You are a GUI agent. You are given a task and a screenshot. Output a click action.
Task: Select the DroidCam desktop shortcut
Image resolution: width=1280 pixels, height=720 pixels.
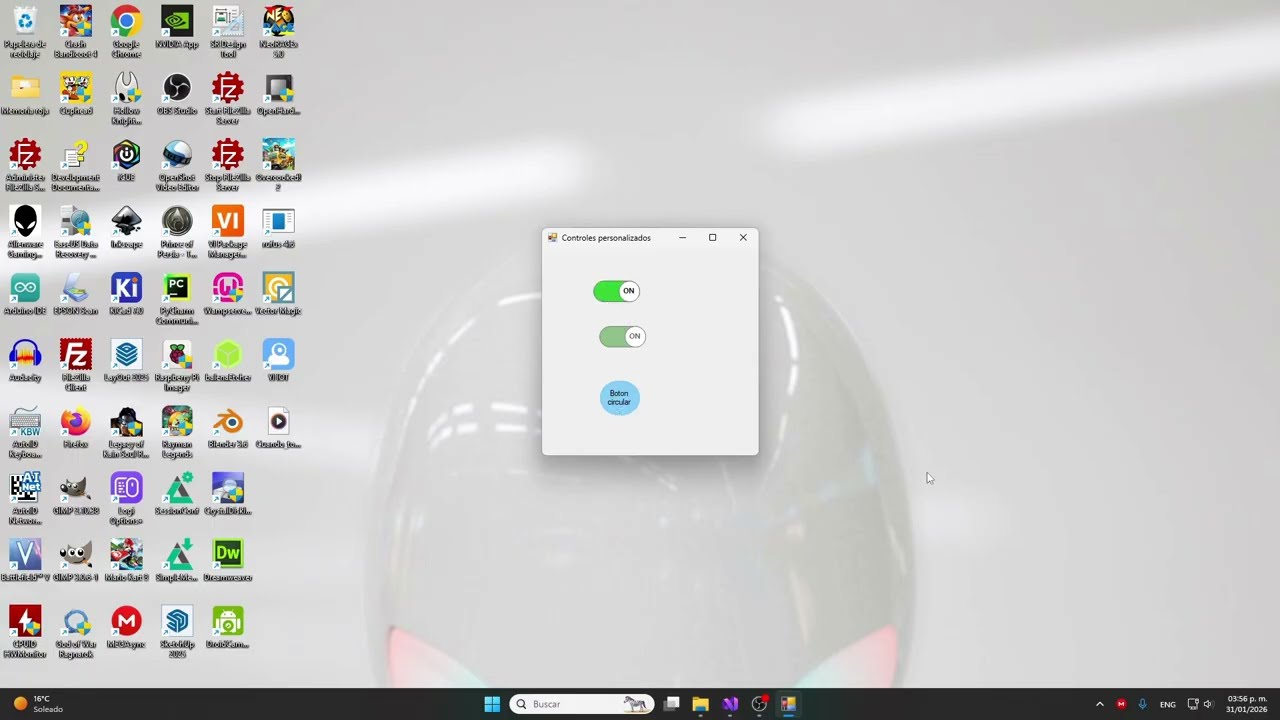click(x=228, y=628)
